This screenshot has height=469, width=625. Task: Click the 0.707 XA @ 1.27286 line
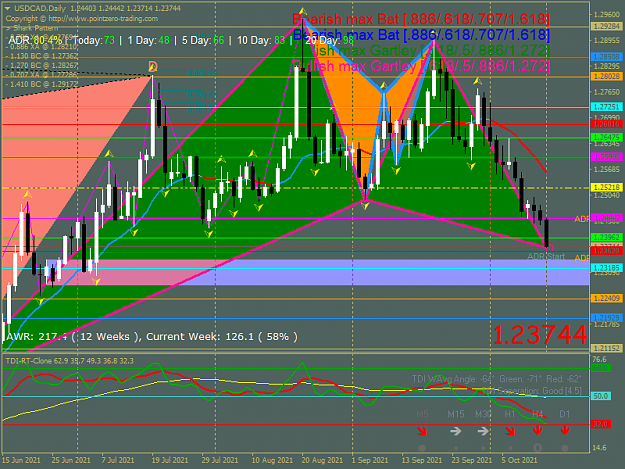coord(41,75)
